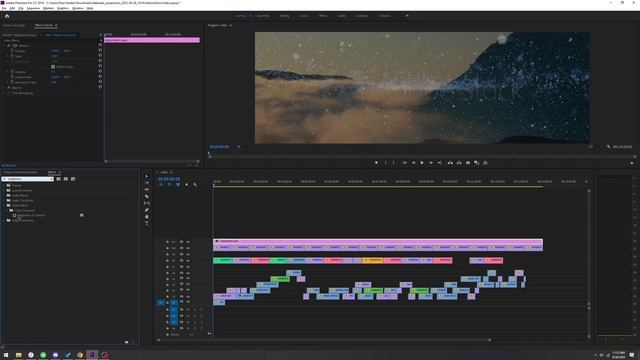Select the Pen tool
Viewport: 640px width, 360px height.
(147, 210)
